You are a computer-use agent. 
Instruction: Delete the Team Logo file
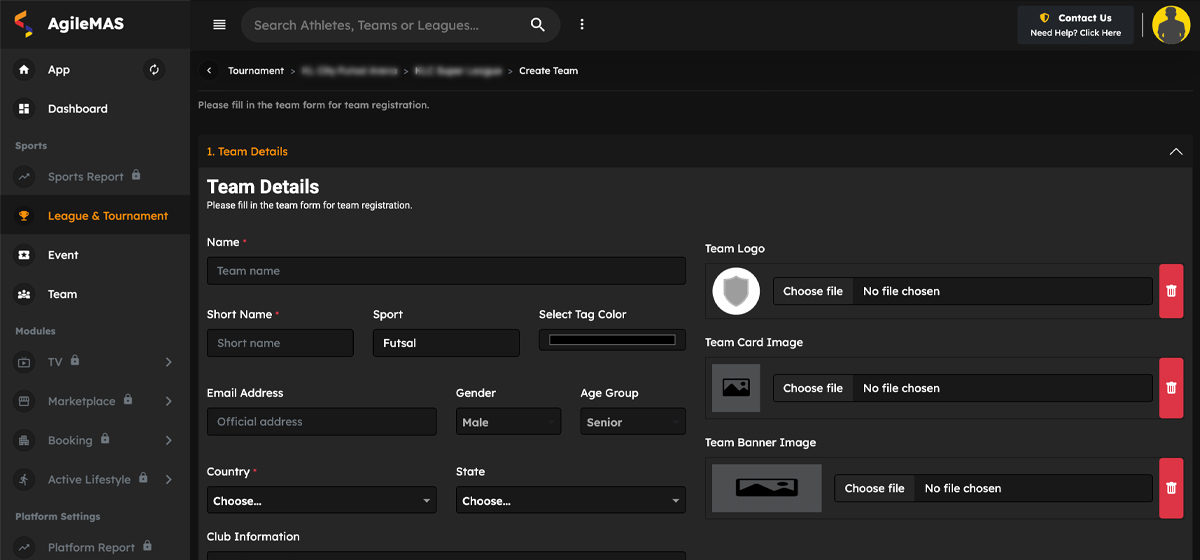pos(1171,291)
